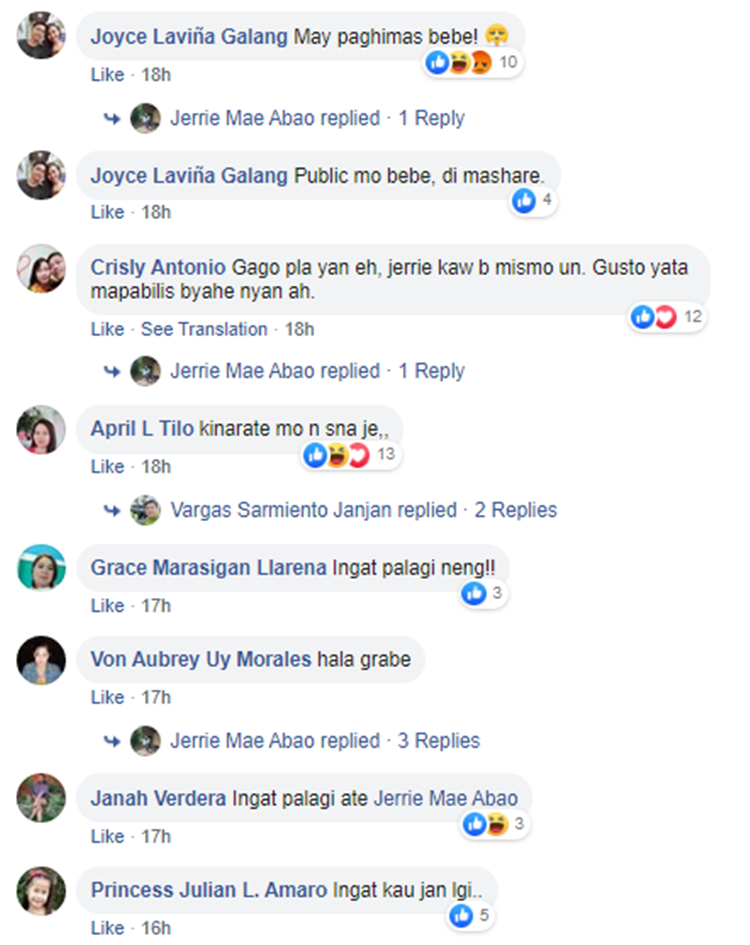Image resolution: width=750 pixels, height=945 pixels.
Task: Like Von Aubrey Uy Morales' 'hala grabe' comment
Action: 107,697
